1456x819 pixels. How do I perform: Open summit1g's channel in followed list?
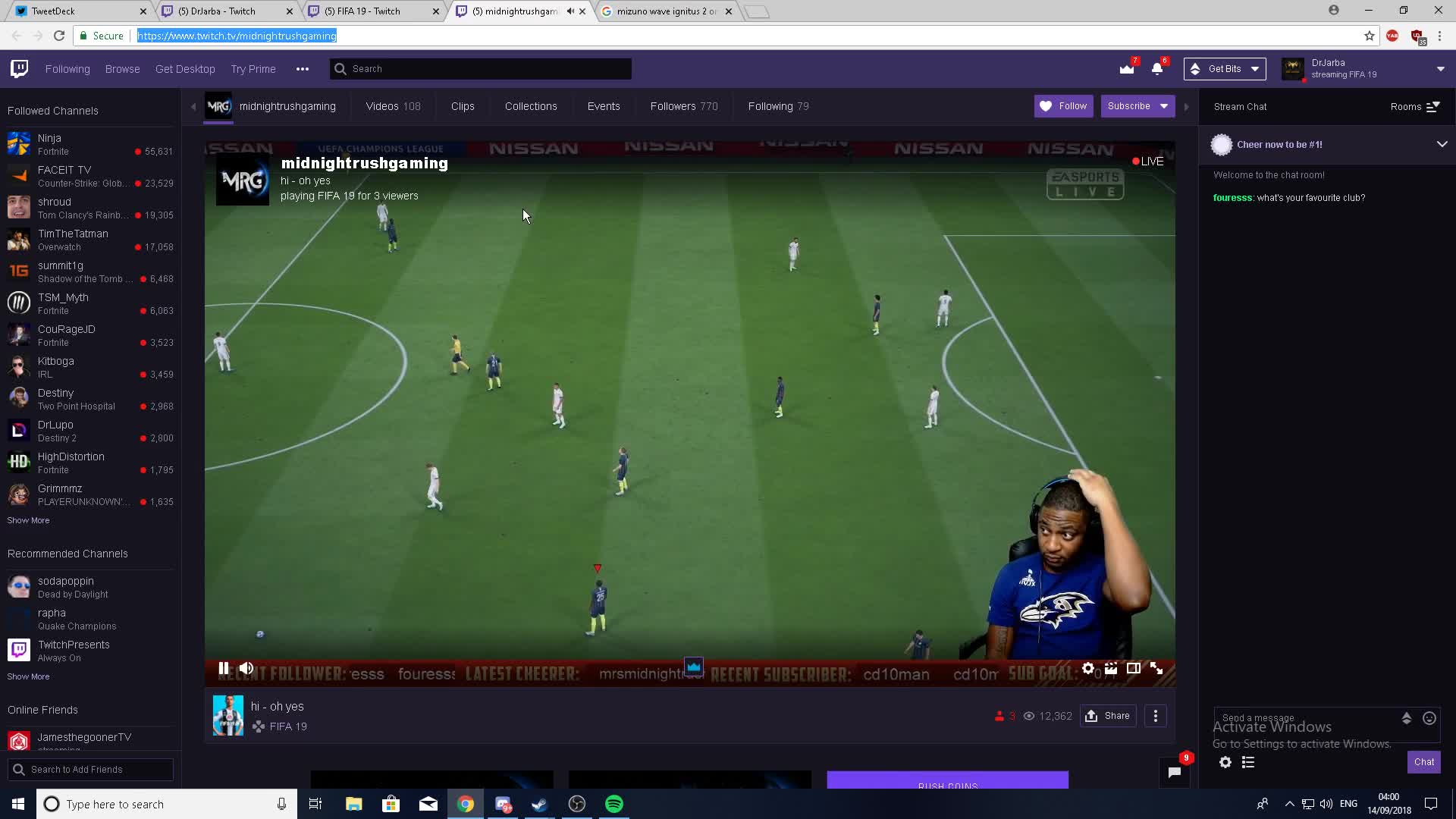[90, 271]
